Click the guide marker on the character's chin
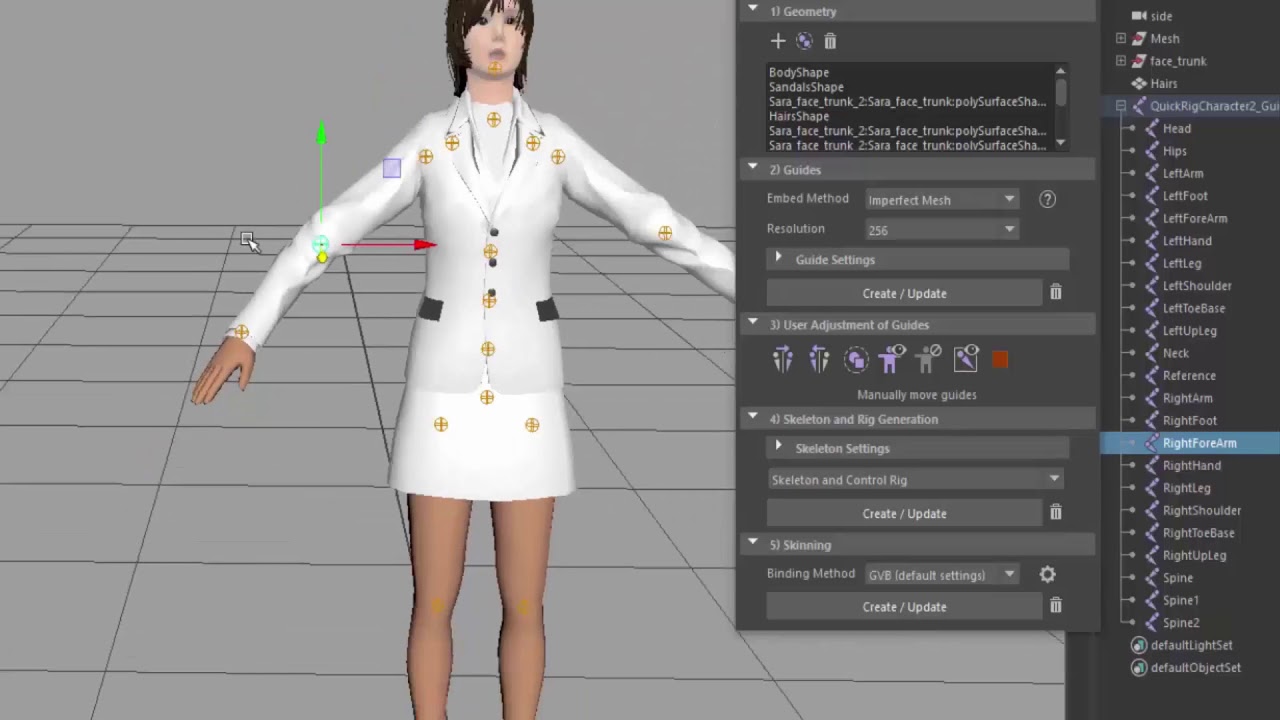Image resolution: width=1280 pixels, height=720 pixels. coord(494,68)
